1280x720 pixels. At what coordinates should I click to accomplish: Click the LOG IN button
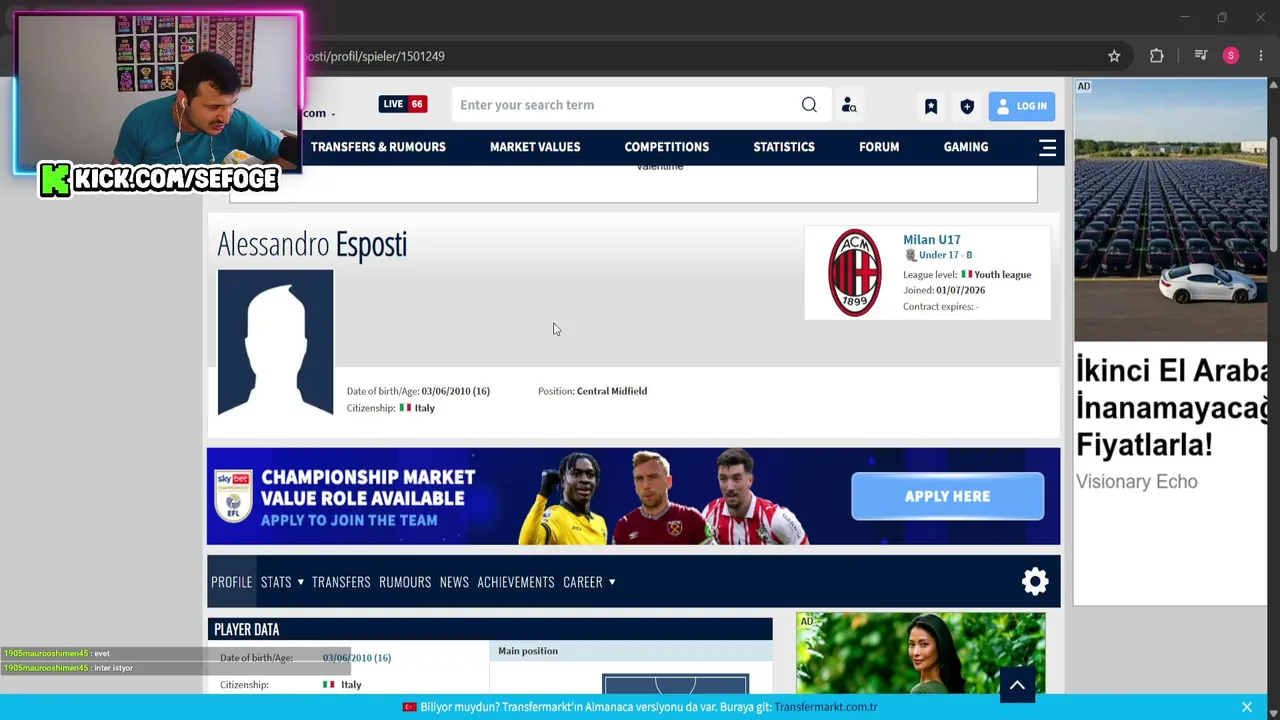[1021, 106]
